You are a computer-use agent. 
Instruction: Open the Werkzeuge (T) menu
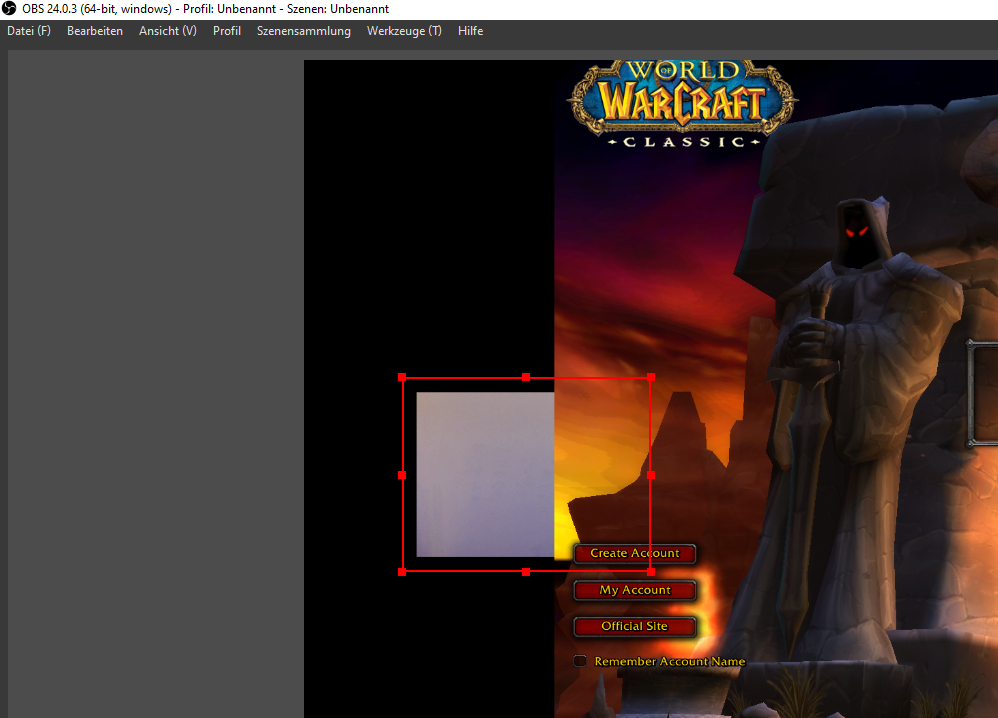pyautogui.click(x=404, y=31)
